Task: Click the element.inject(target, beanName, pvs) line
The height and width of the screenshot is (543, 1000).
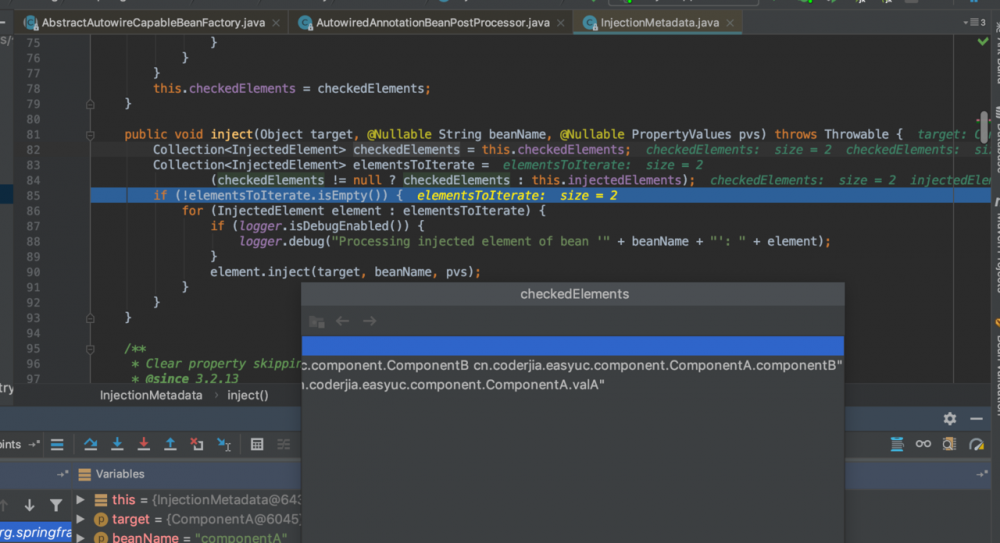Action: (345, 272)
